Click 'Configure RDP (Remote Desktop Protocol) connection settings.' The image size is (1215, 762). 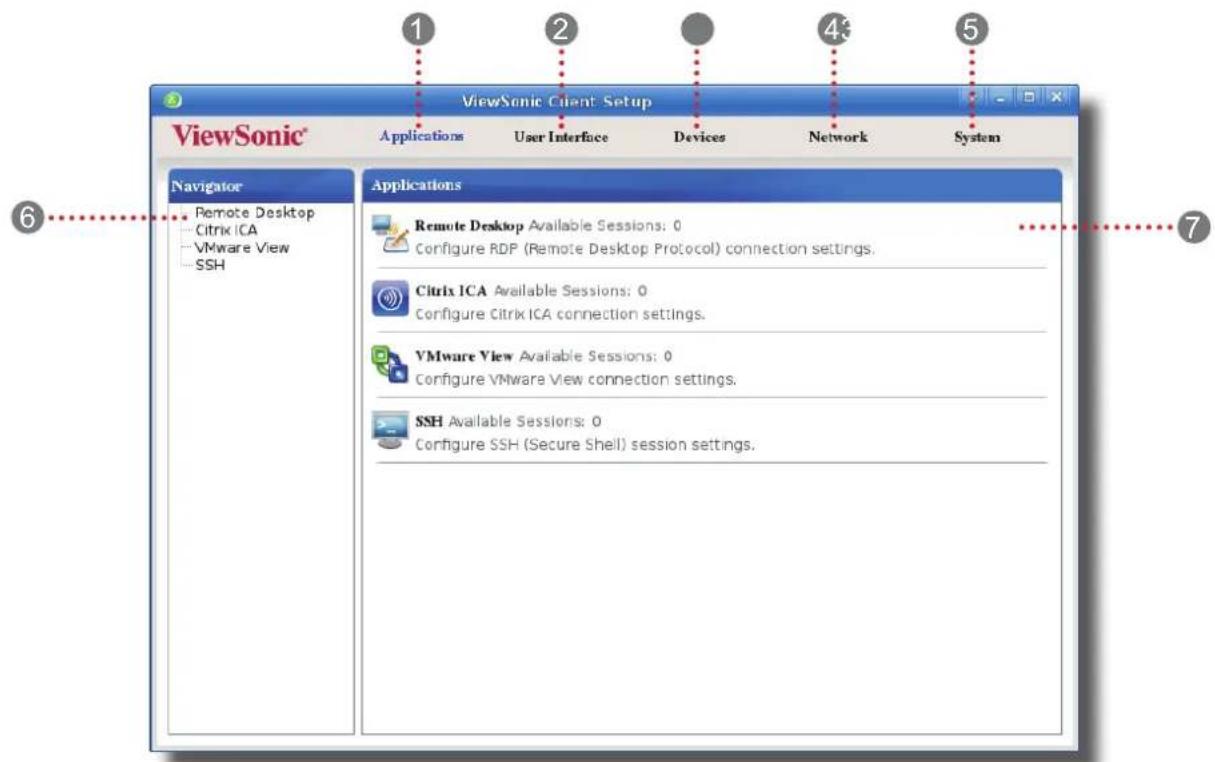coord(645,248)
